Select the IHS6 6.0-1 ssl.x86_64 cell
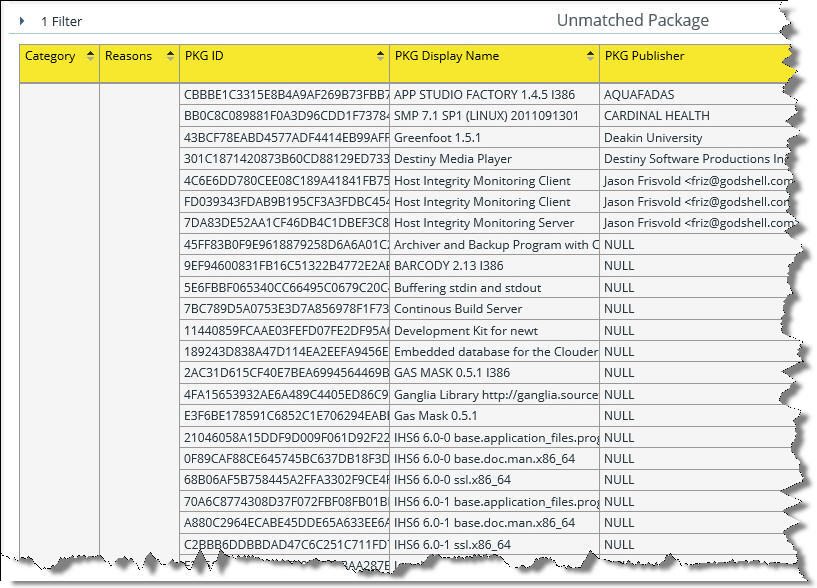 click(494, 544)
